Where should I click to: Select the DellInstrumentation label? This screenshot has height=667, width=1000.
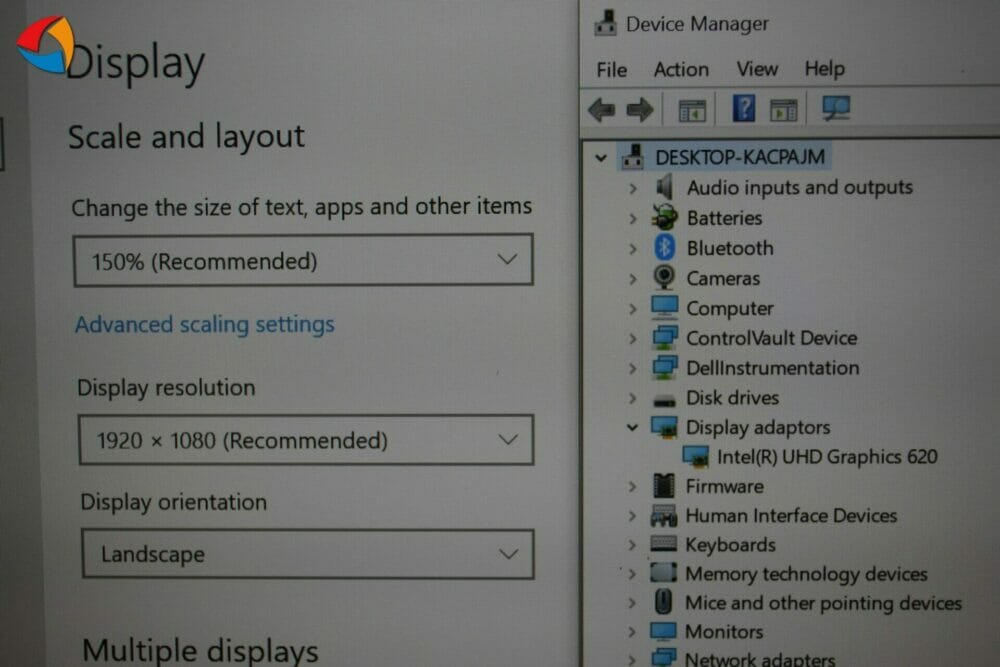coord(772,367)
